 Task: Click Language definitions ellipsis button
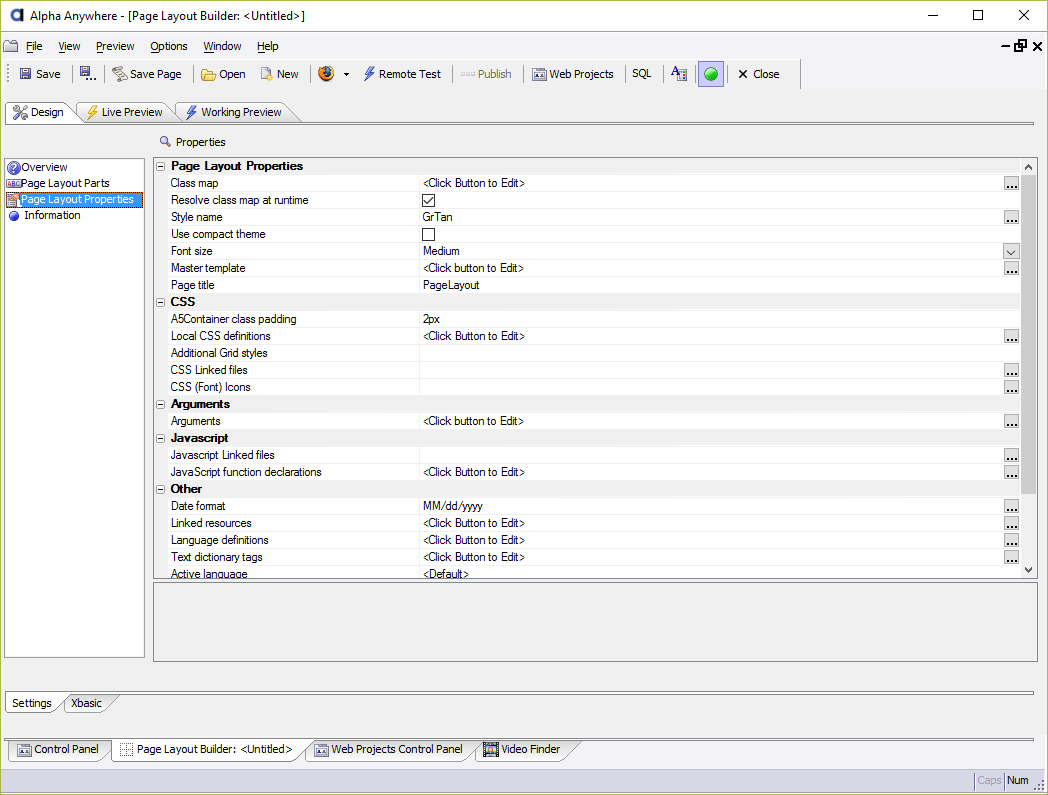pyautogui.click(x=1011, y=541)
